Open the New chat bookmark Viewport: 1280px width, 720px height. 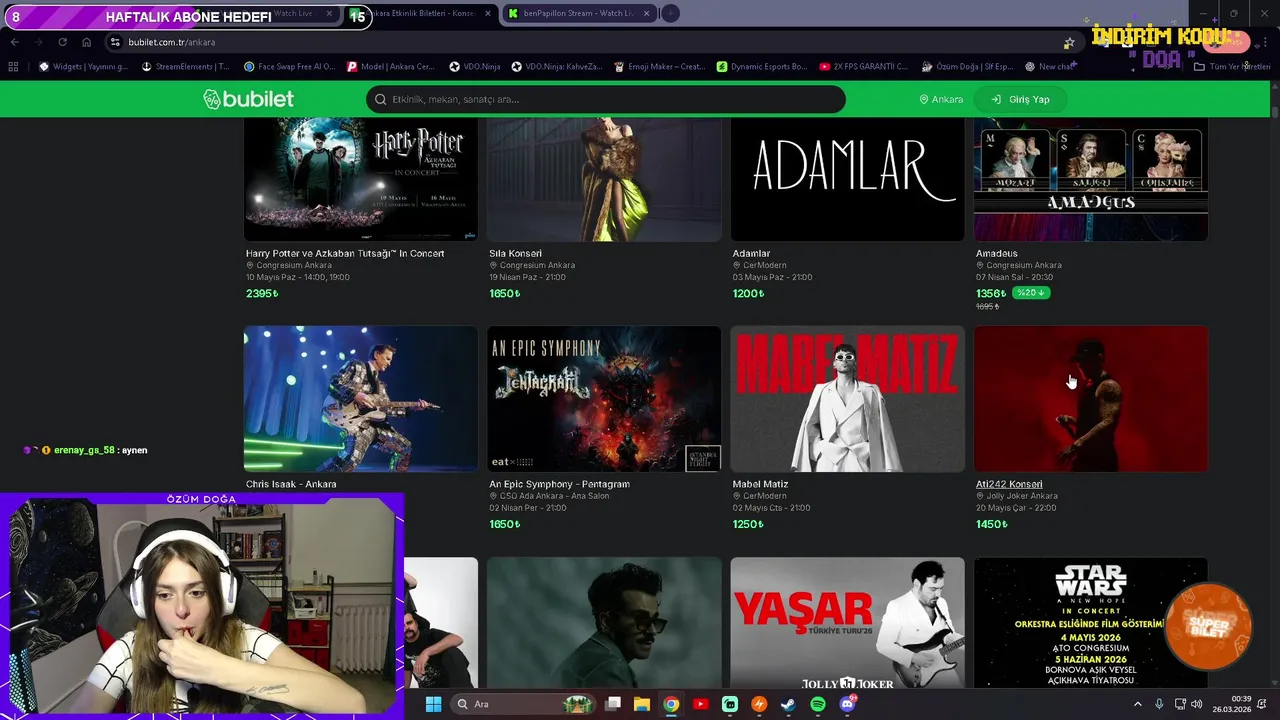(x=1050, y=67)
